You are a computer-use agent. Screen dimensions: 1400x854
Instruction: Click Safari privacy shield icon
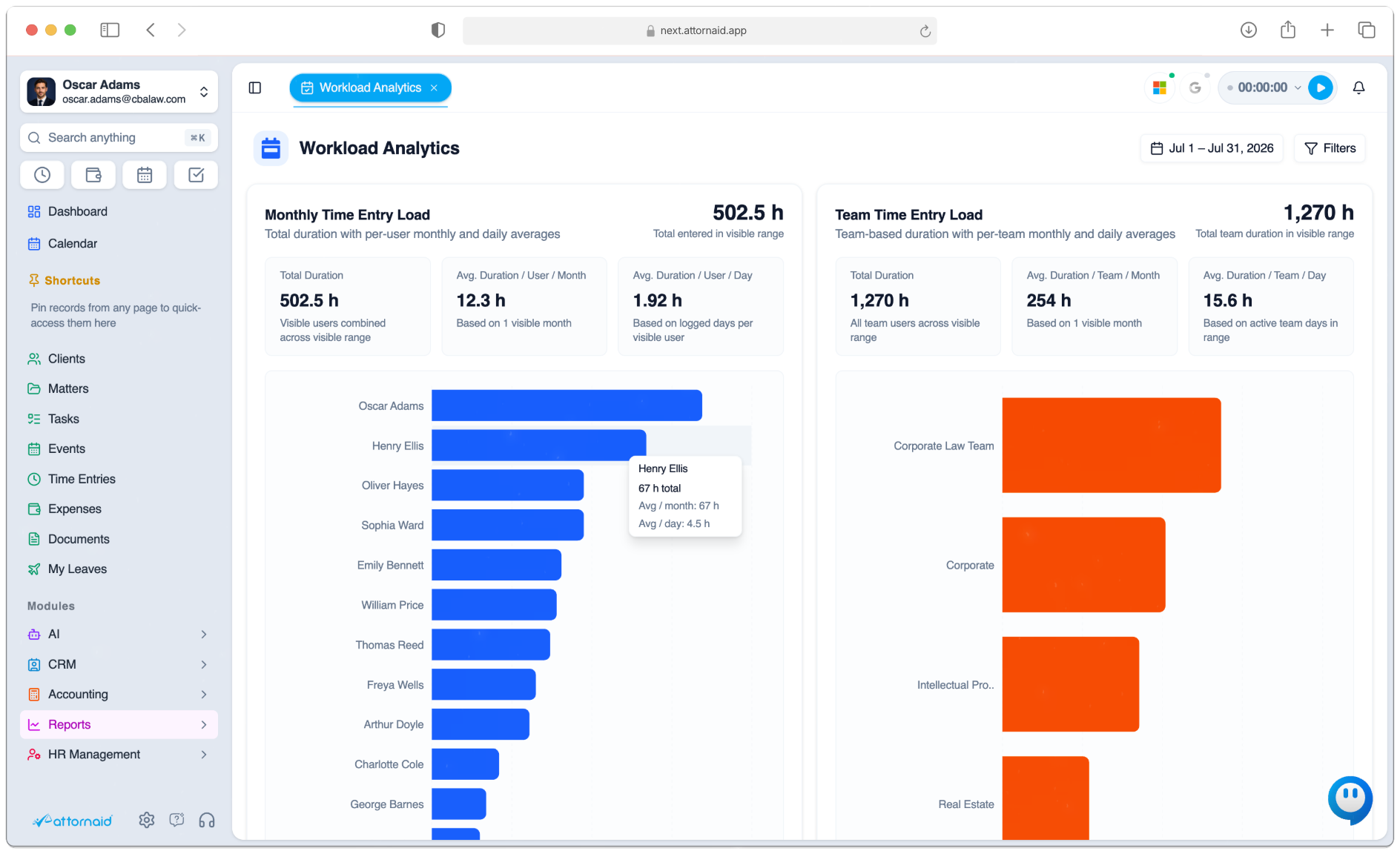pos(438,30)
